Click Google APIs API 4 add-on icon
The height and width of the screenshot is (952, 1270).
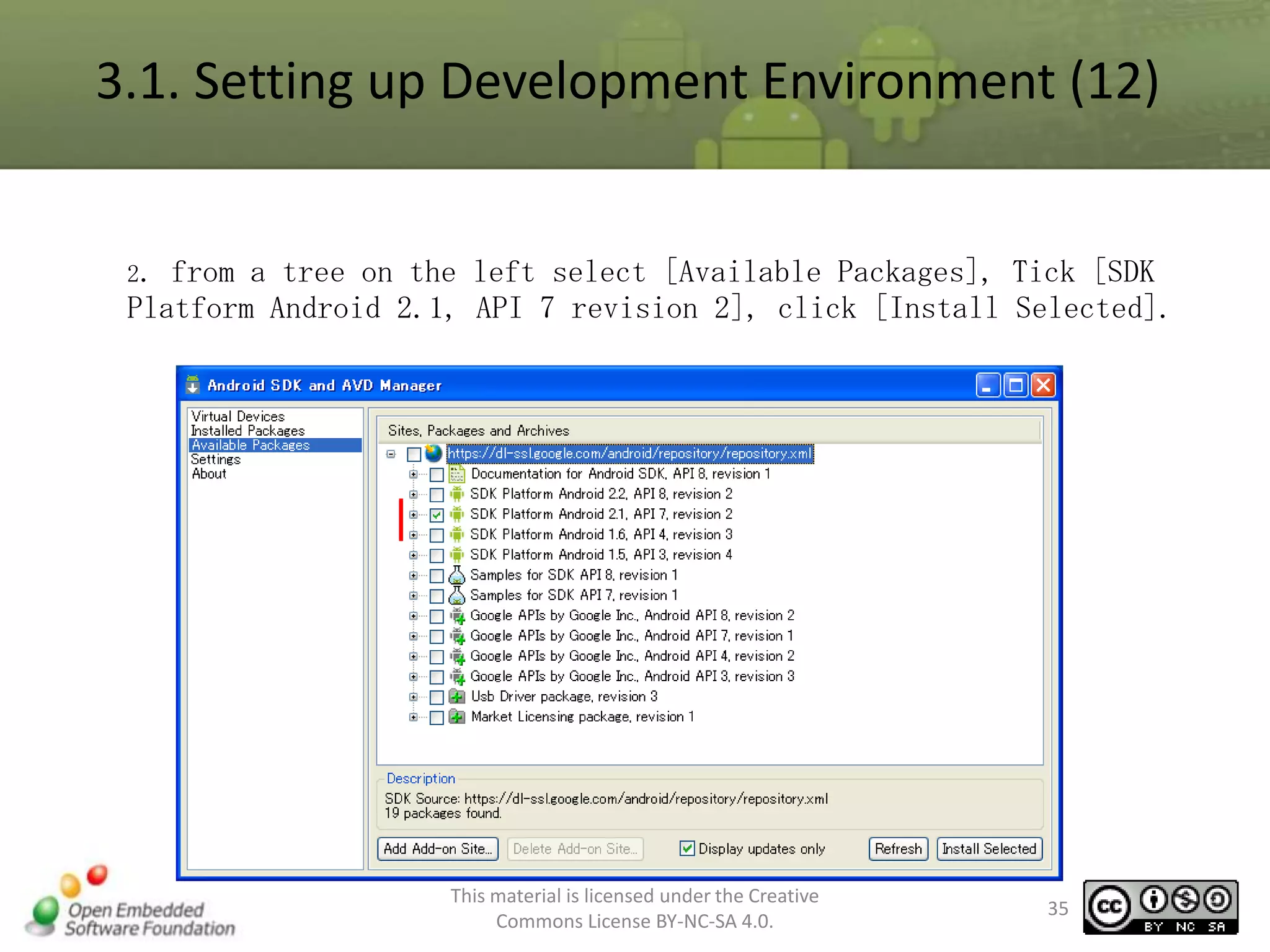457,656
